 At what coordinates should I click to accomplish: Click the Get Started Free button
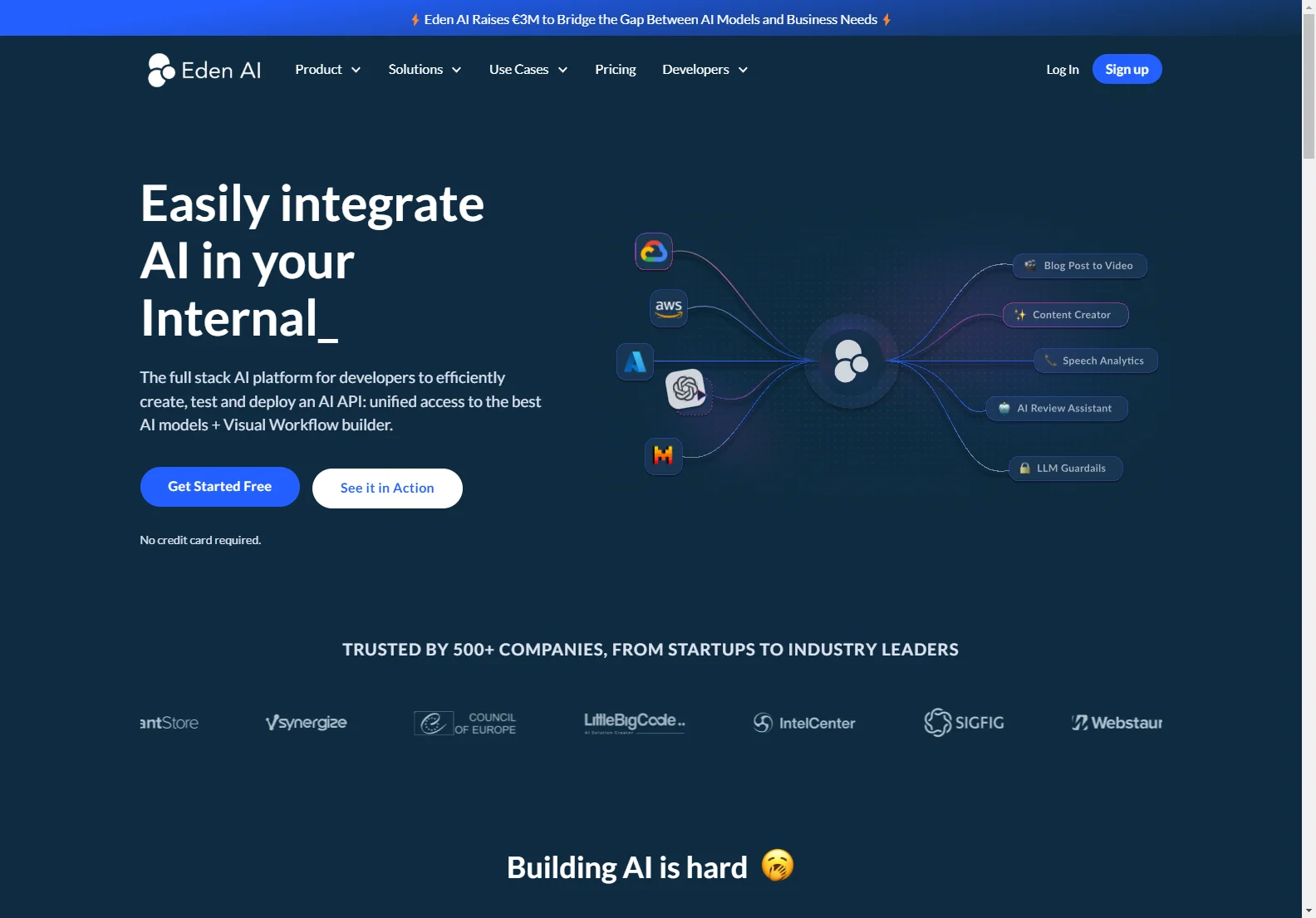point(220,487)
